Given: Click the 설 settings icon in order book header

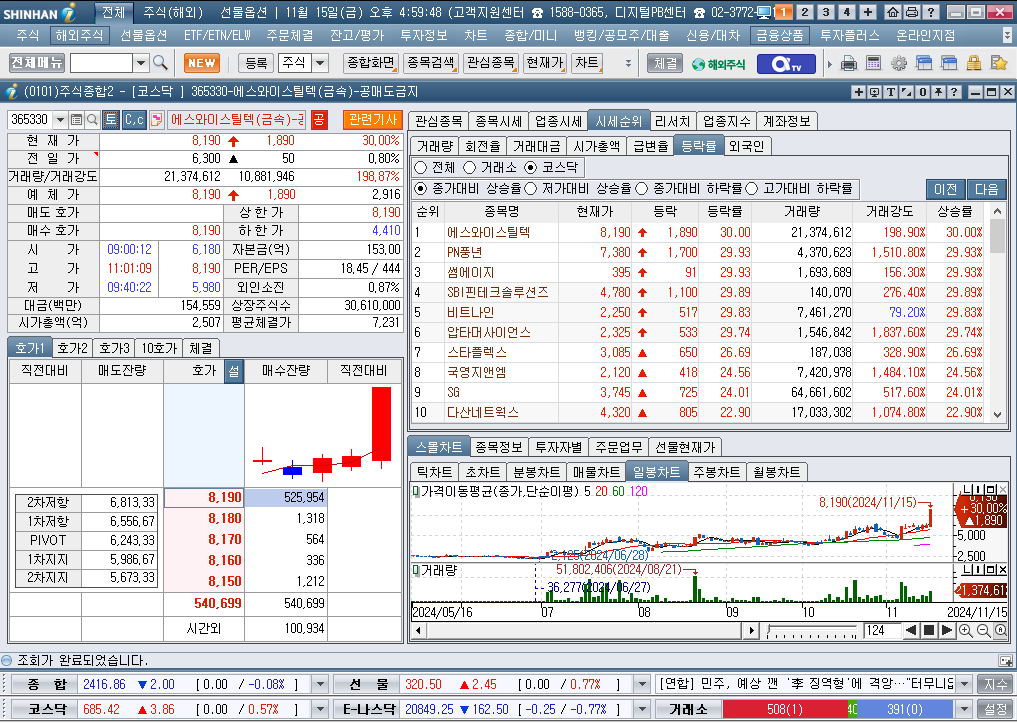Looking at the screenshot, I should (233, 371).
